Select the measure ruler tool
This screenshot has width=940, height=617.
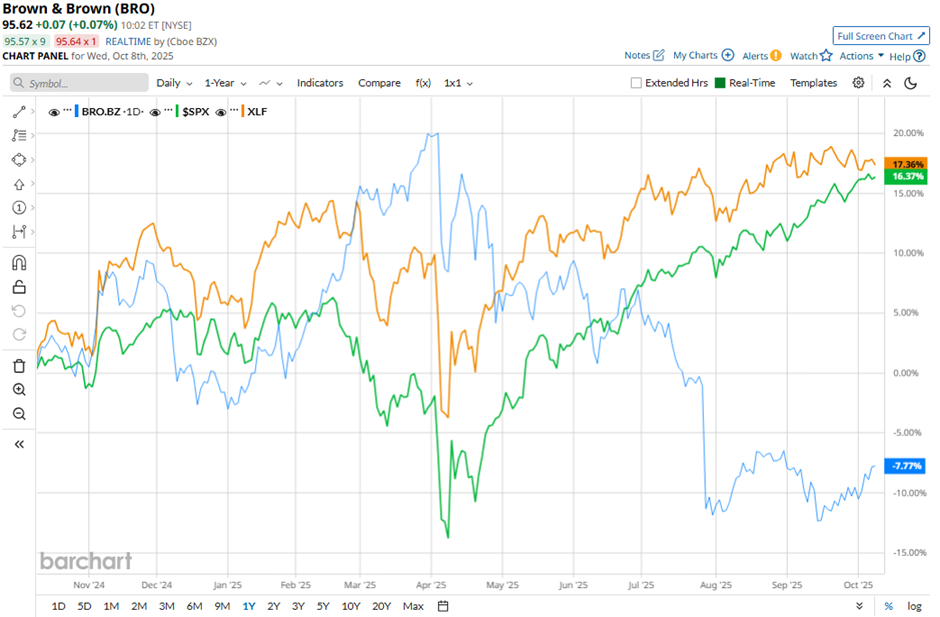[19, 231]
